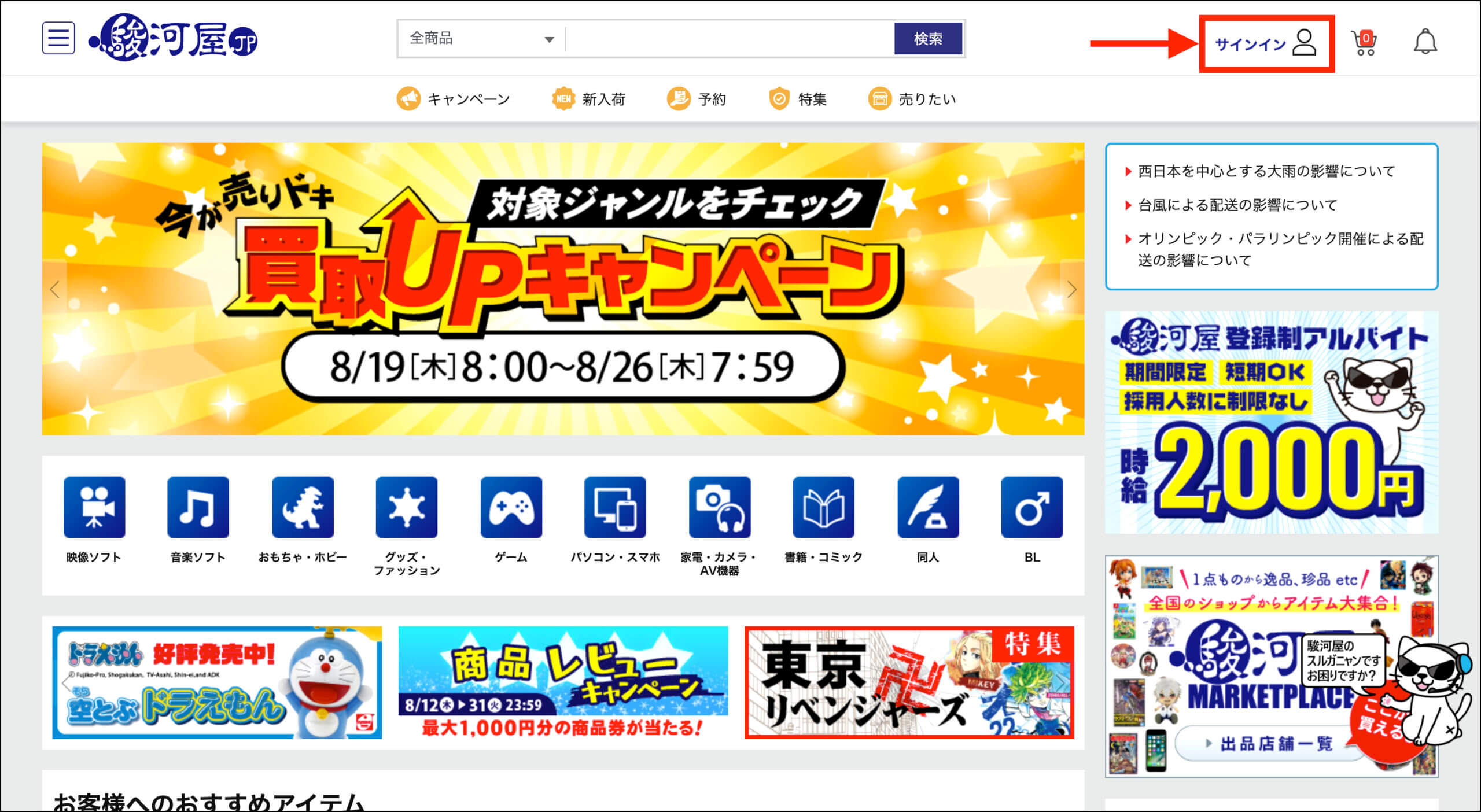Click the 特集 shield icon
Screen dimensions: 1481x812
click(779, 99)
